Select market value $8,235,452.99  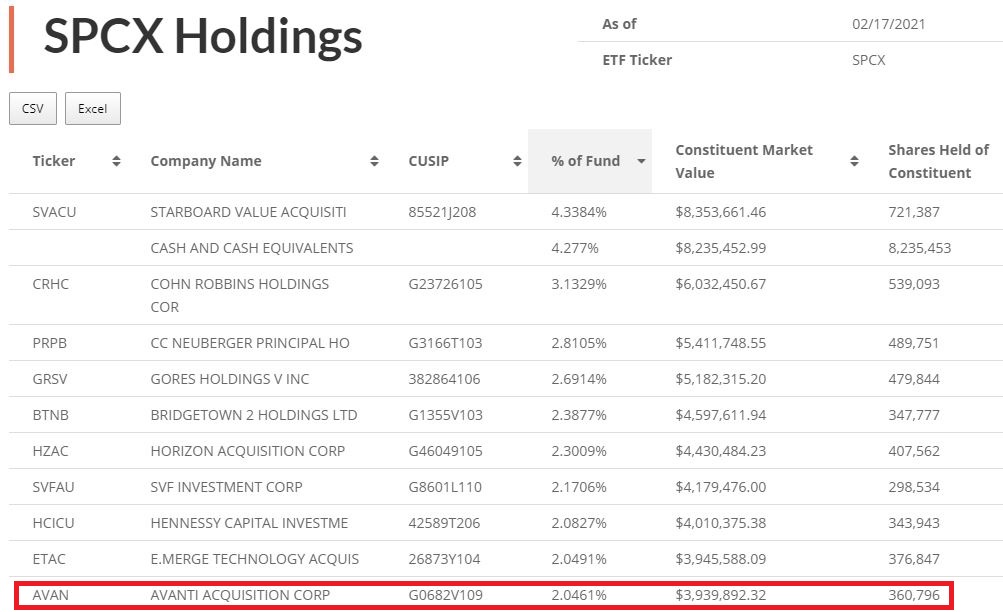click(x=720, y=248)
